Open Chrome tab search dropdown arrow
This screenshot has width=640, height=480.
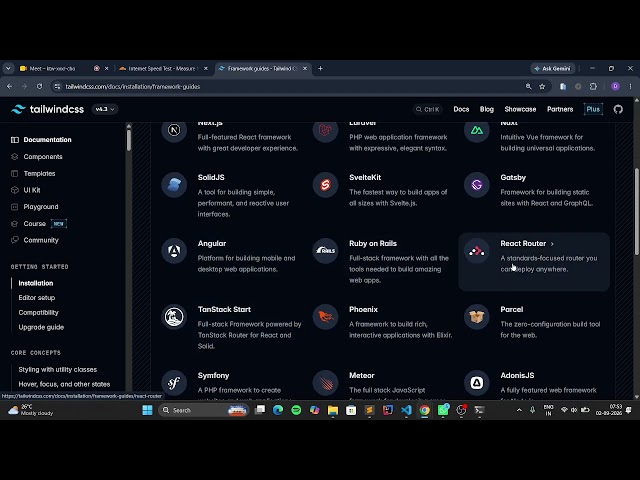click(x=8, y=69)
